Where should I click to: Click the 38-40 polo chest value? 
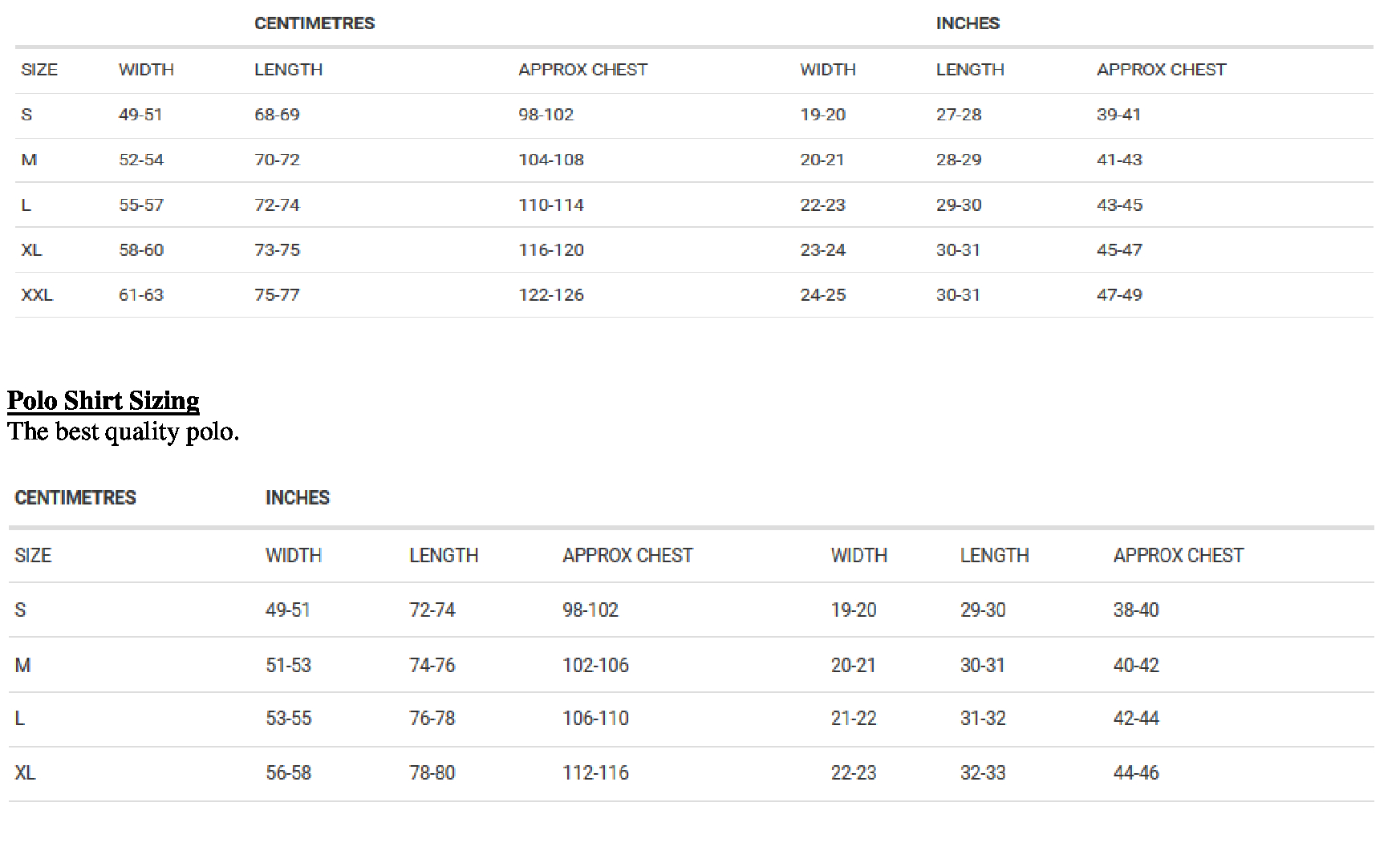click(1135, 610)
